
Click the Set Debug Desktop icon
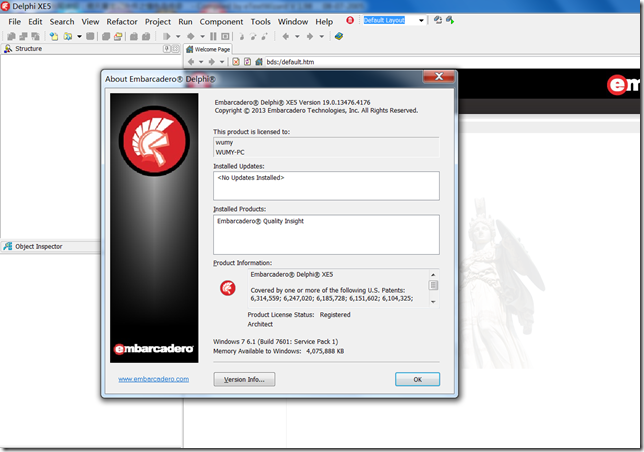(x=450, y=20)
